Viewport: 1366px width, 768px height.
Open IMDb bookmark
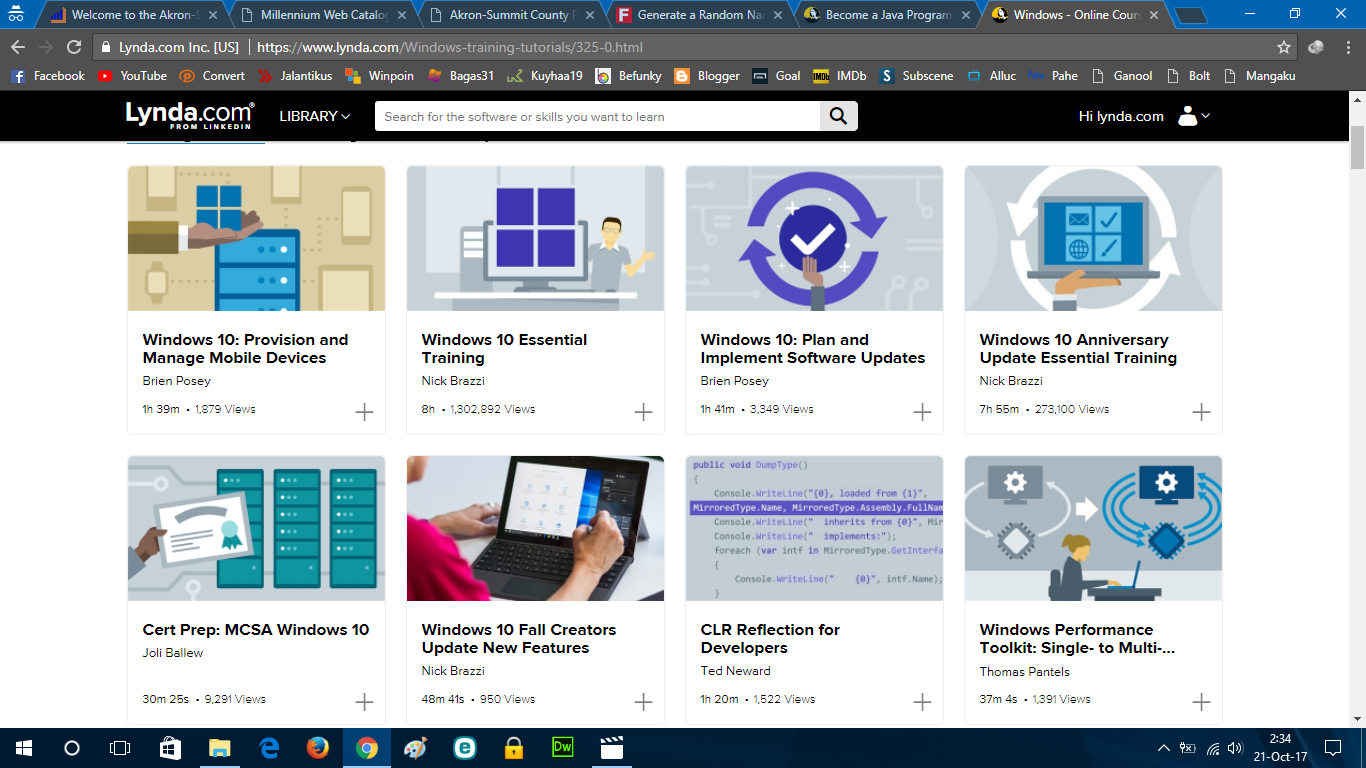point(840,76)
